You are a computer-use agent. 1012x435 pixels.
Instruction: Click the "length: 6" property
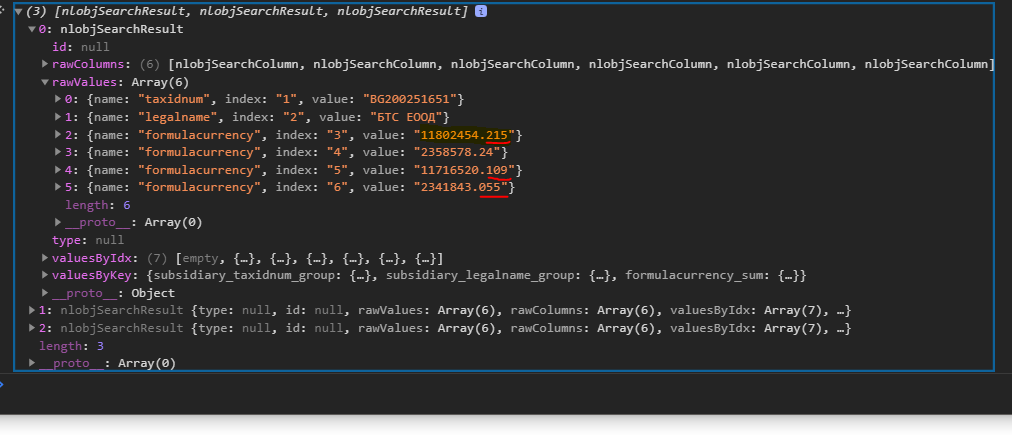tap(97, 205)
